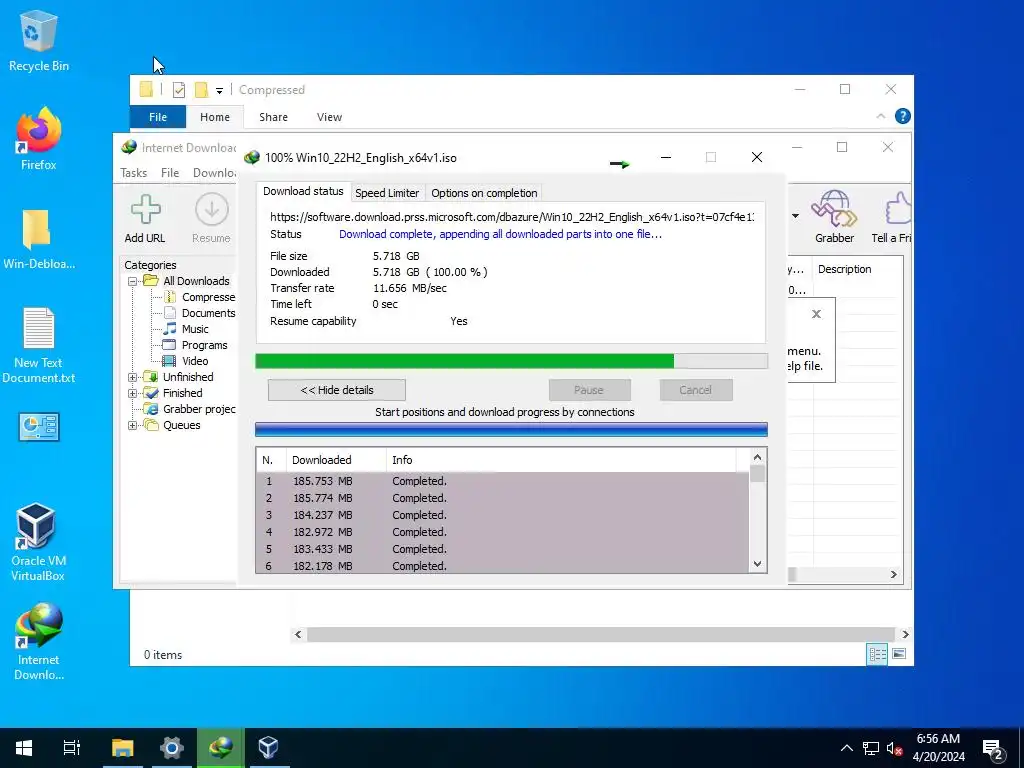Click the Windows Start button

(x=24, y=748)
